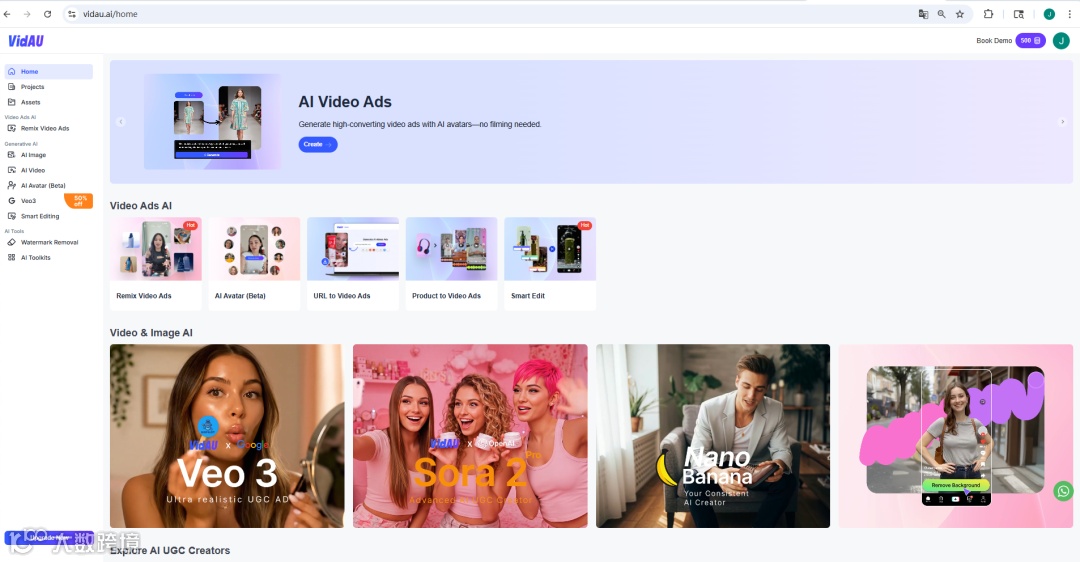Image resolution: width=1080 pixels, height=562 pixels.
Task: Click the translate page icon
Action: click(924, 14)
